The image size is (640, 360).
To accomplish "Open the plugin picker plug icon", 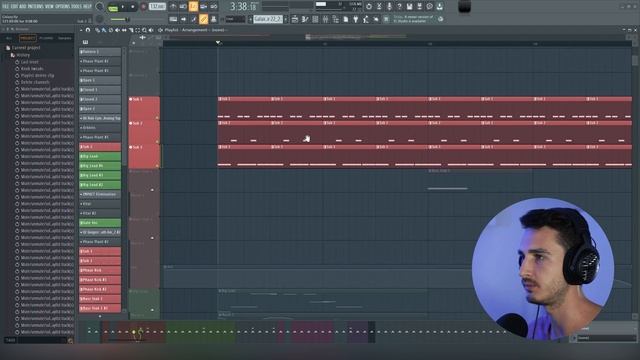I will 356,19.
